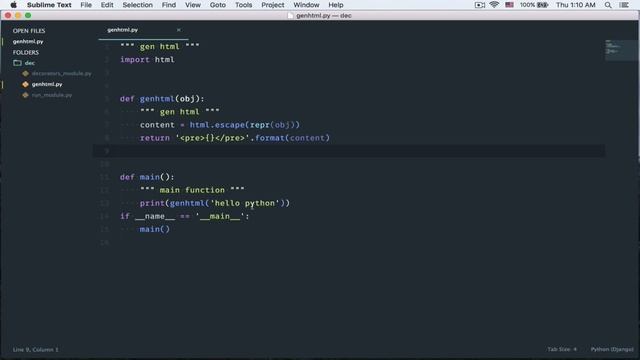Open the View menu

pyautogui.click(x=193, y=5)
